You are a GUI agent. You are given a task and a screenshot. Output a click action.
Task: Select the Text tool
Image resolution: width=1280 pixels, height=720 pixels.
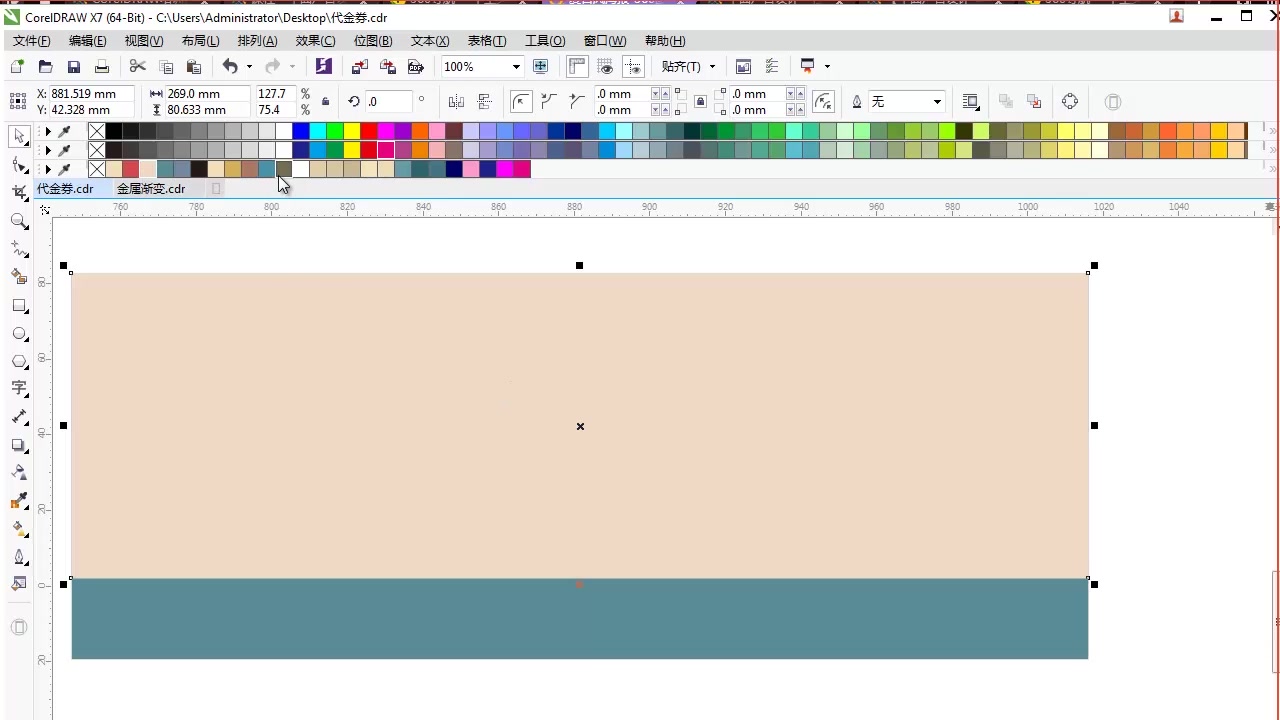point(19,389)
